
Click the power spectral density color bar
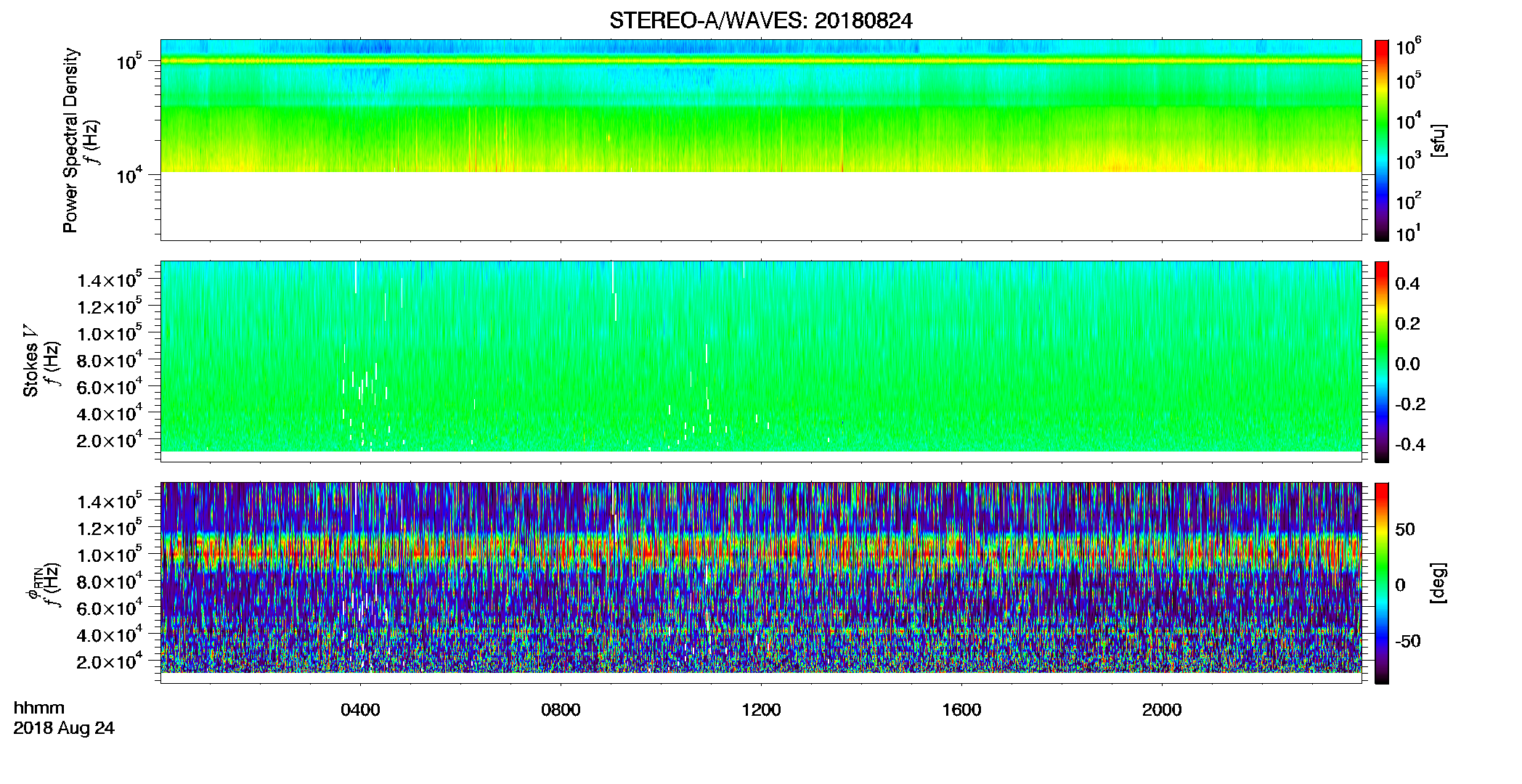coord(1382,140)
